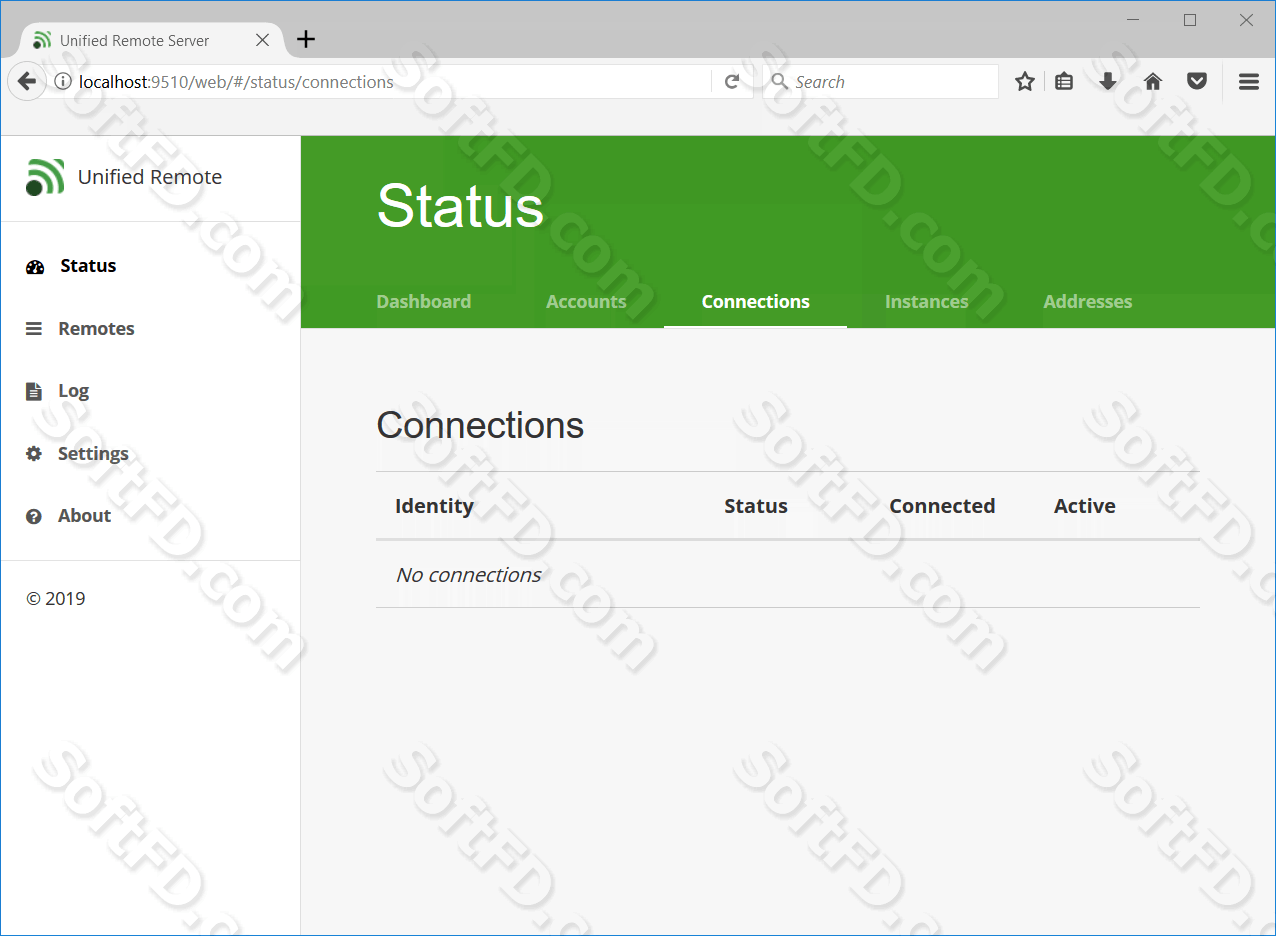Viewport: 1276px width, 936px height.
Task: Open the Instances tab
Action: point(927,302)
